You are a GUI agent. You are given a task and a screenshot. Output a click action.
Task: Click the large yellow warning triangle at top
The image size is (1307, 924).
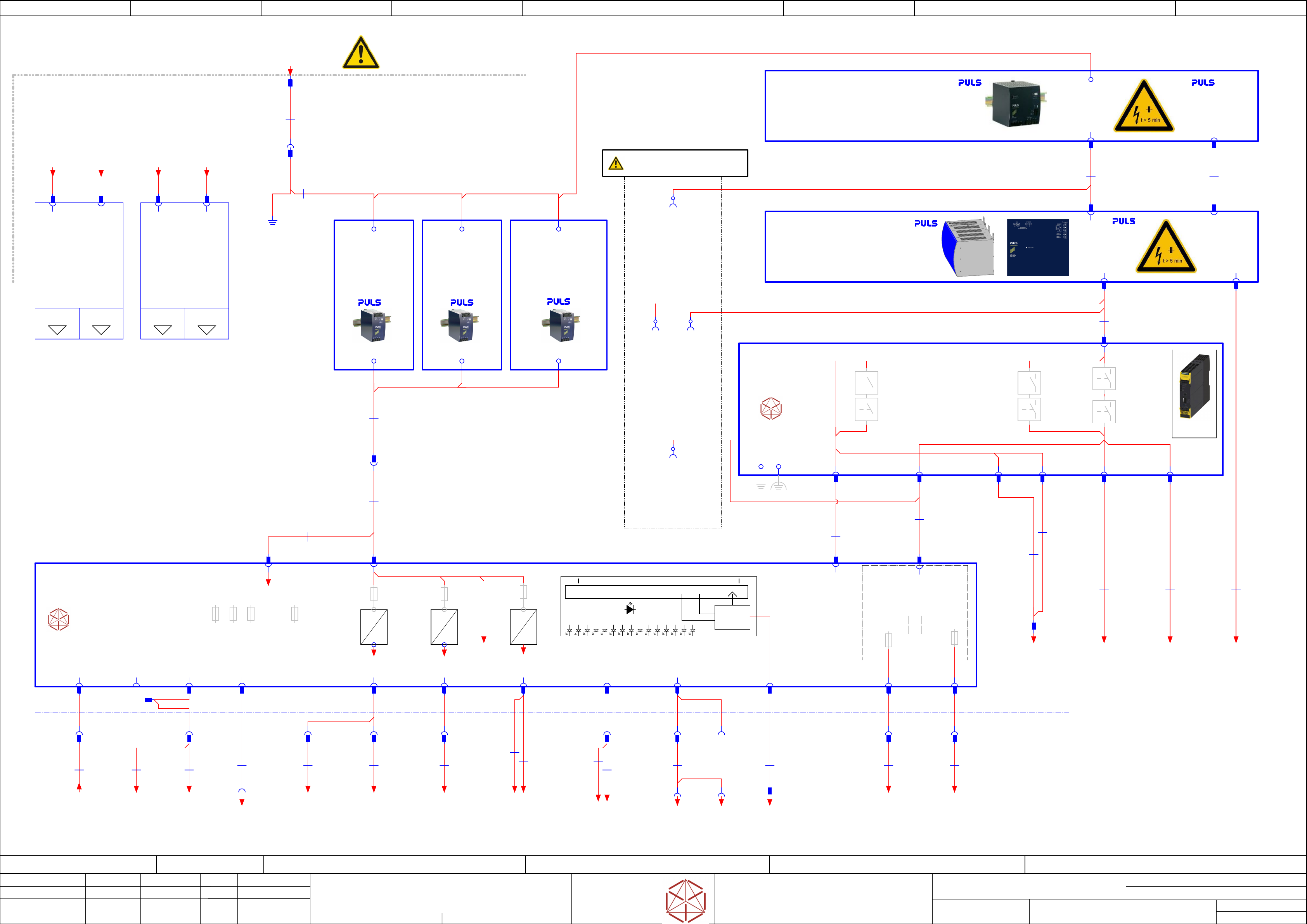tap(360, 54)
